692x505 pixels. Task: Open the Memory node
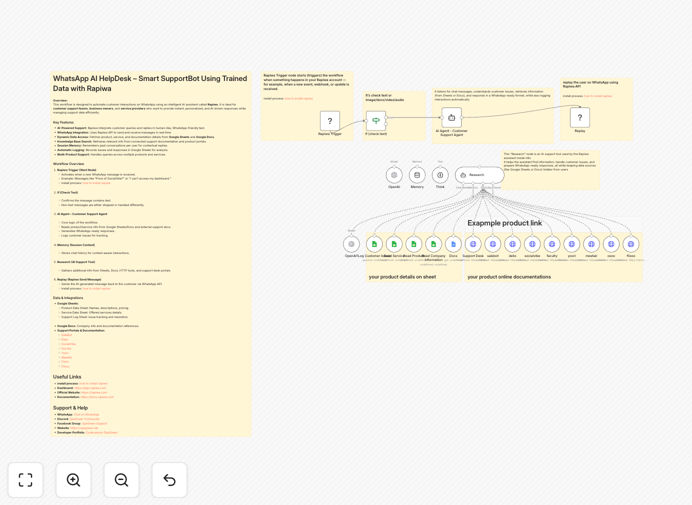(x=417, y=175)
